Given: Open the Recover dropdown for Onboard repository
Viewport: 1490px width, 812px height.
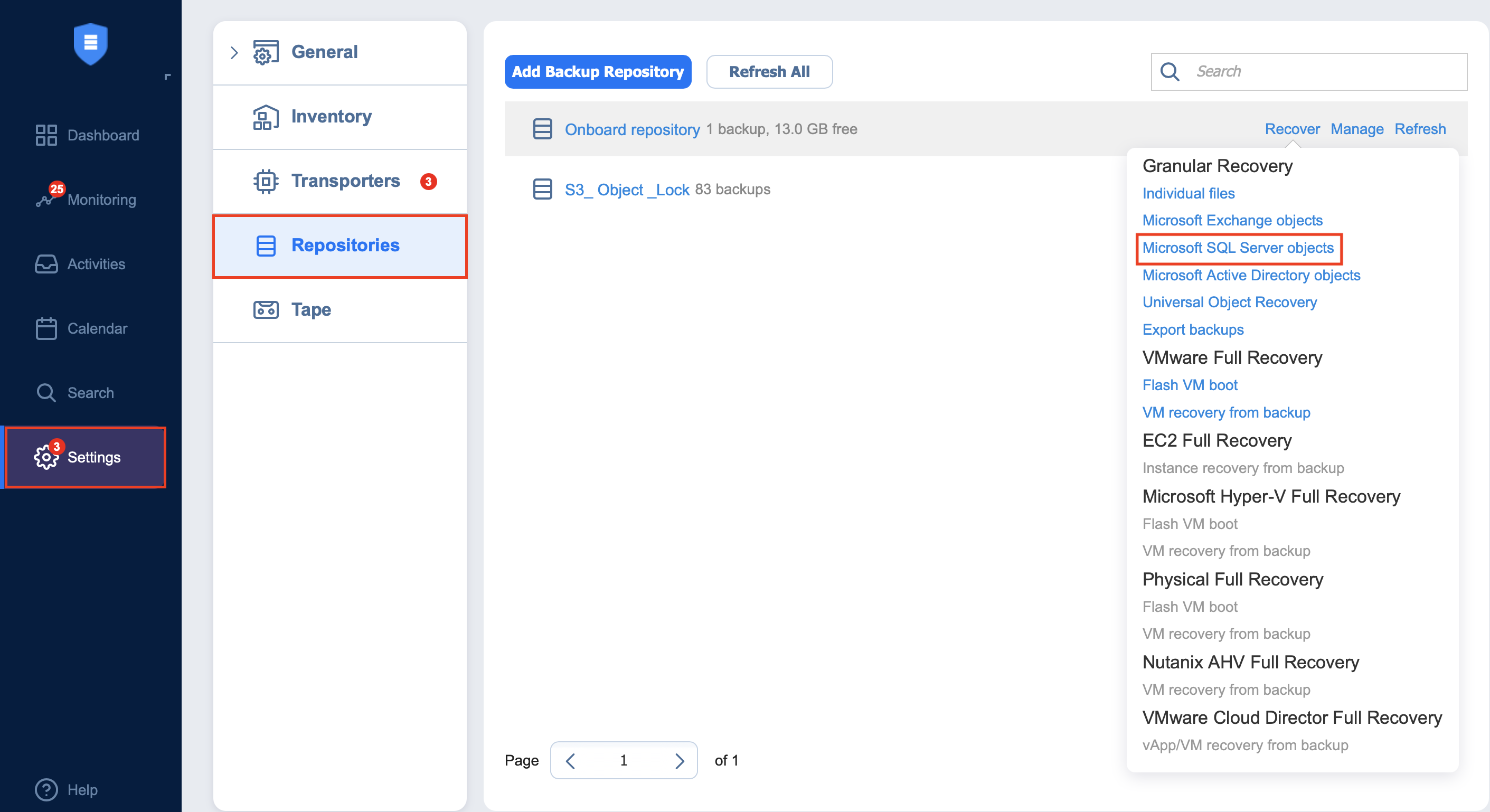Looking at the screenshot, I should pyautogui.click(x=1292, y=129).
